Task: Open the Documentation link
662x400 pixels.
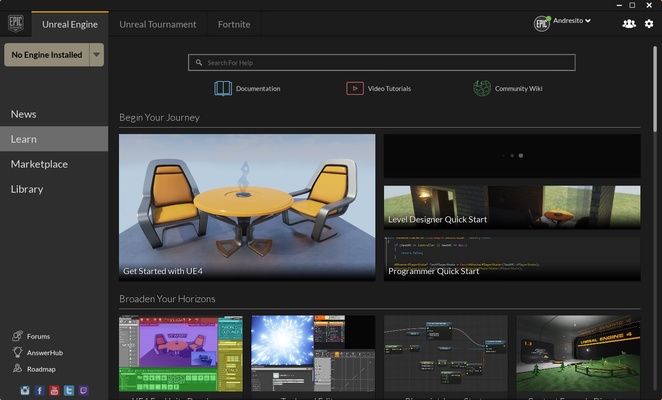Action: click(258, 88)
